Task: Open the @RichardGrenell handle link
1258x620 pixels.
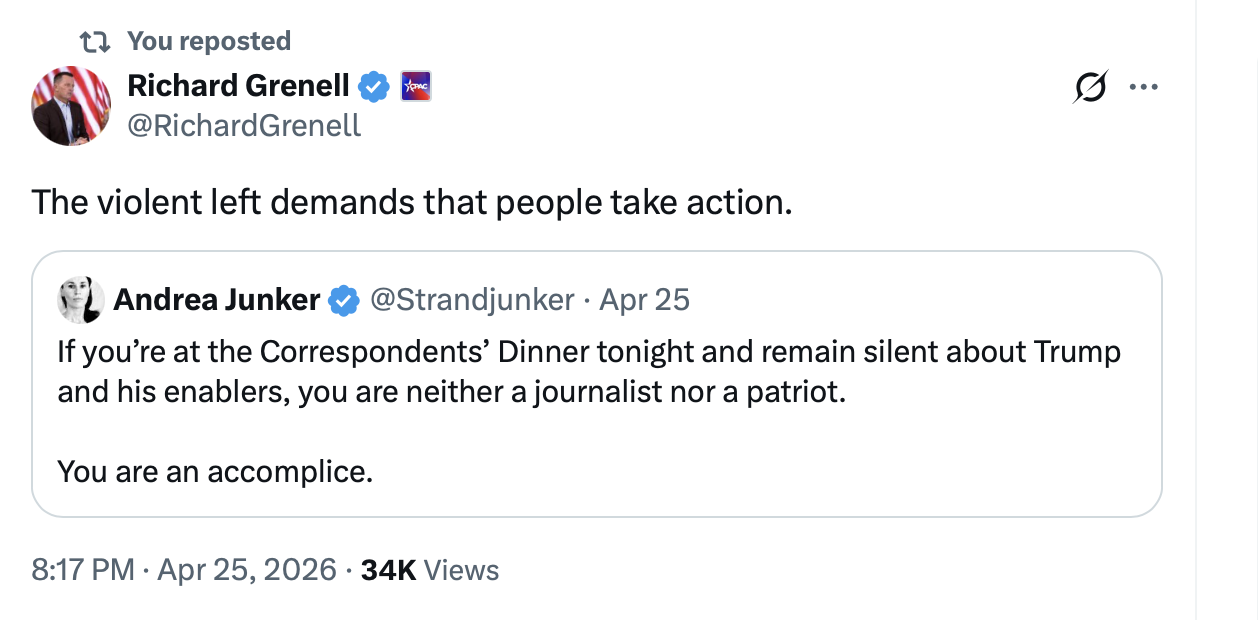Action: (x=244, y=125)
